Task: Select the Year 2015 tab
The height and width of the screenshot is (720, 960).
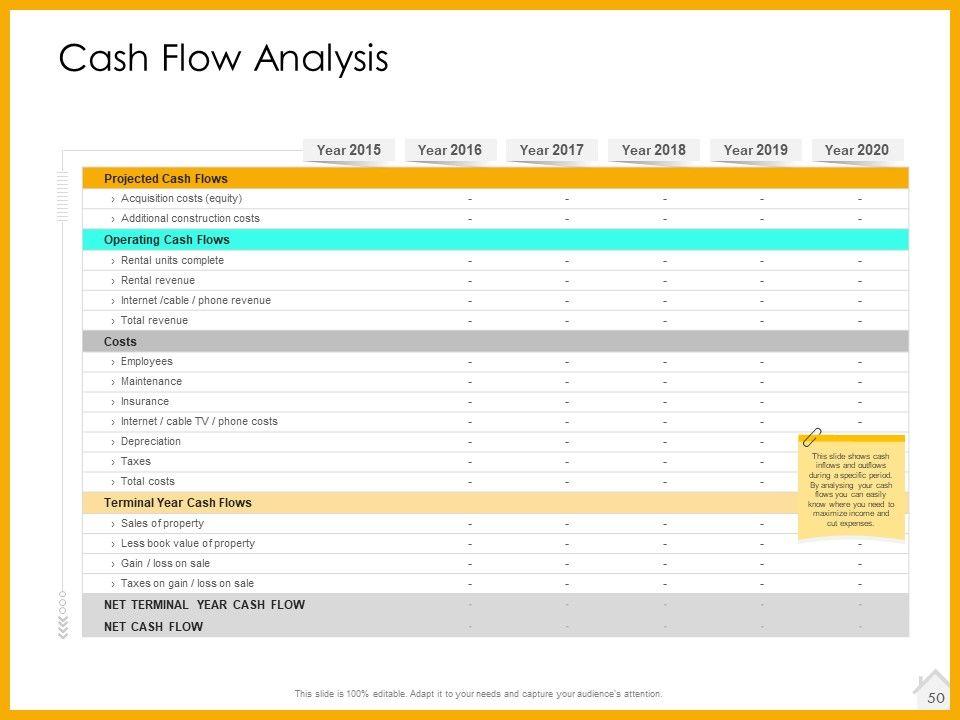Action: 349,150
